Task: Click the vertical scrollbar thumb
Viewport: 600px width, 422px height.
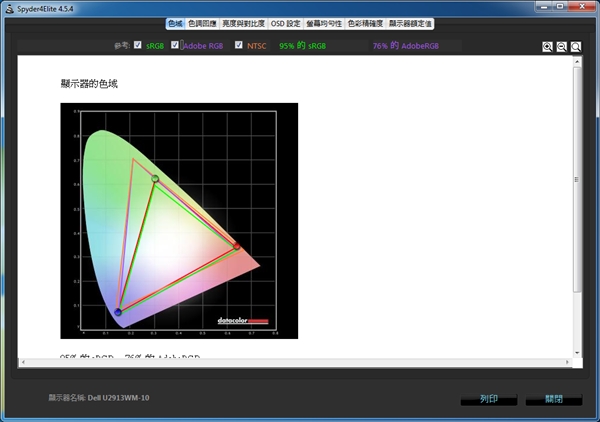Action: click(x=576, y=180)
